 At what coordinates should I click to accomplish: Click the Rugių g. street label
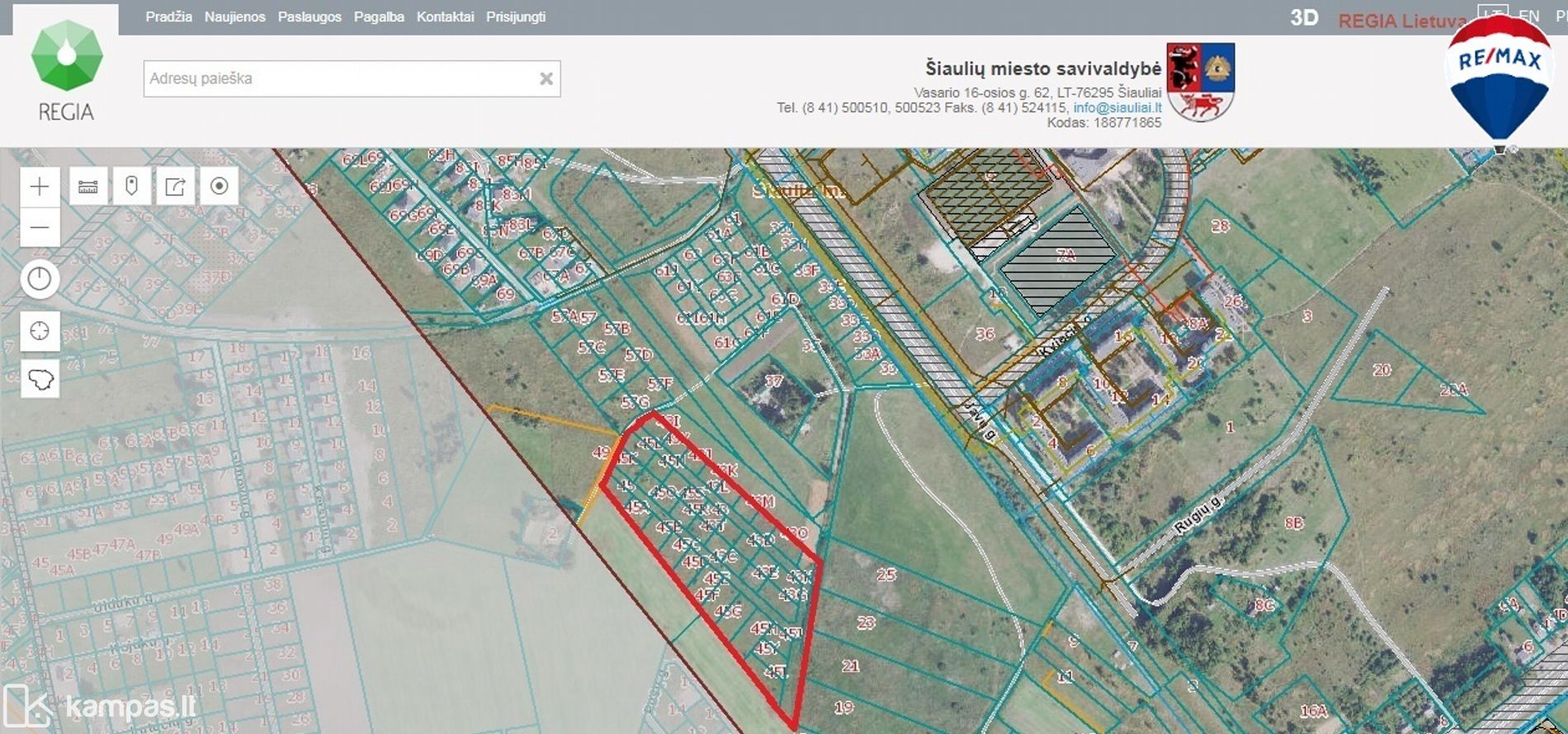[1197, 515]
